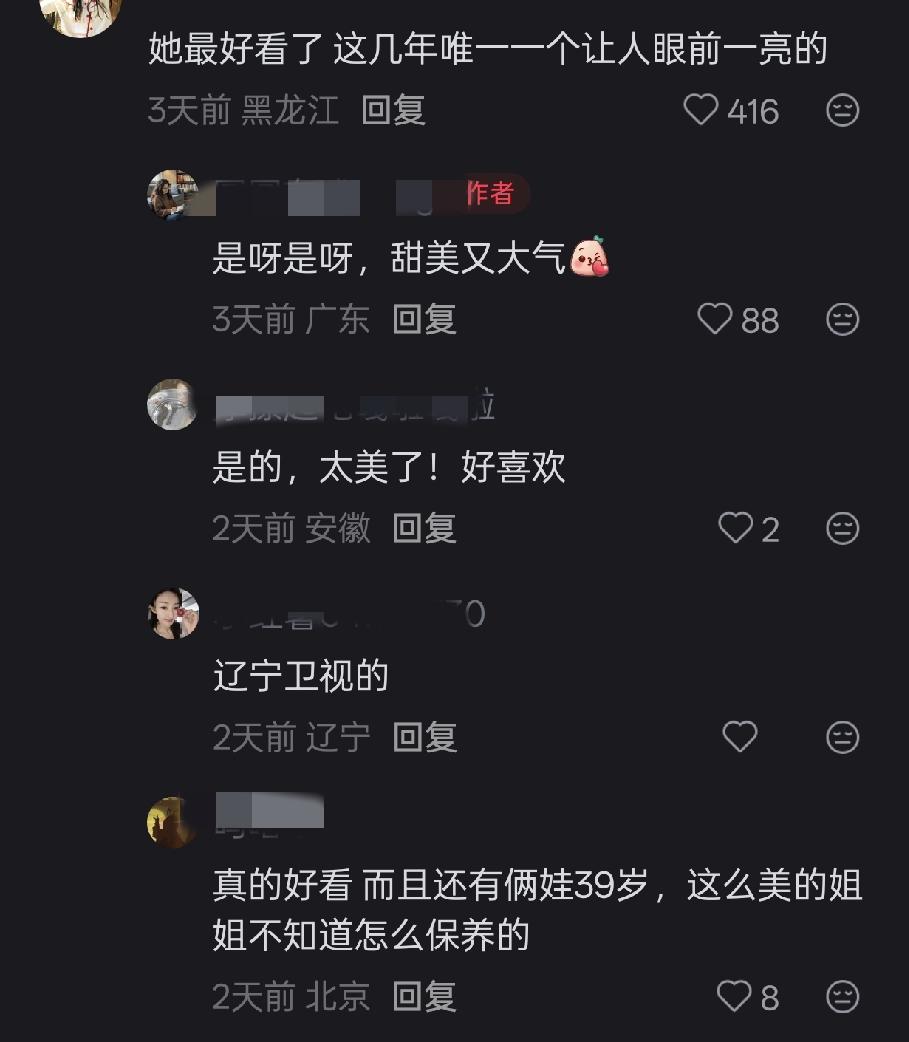Tap the red 作者 author badge

[490, 193]
